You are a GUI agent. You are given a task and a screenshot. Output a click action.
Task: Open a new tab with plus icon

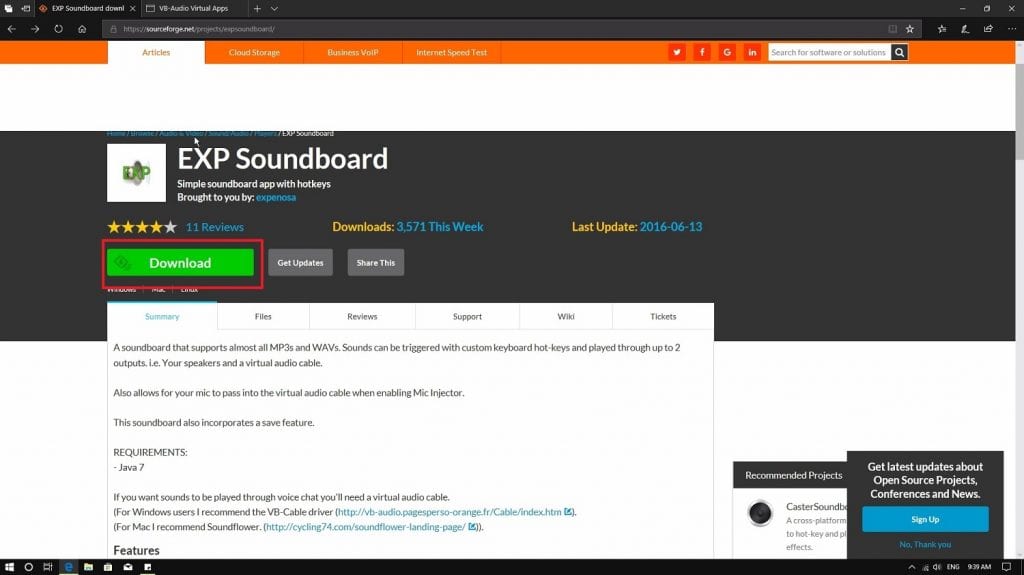tap(257, 8)
